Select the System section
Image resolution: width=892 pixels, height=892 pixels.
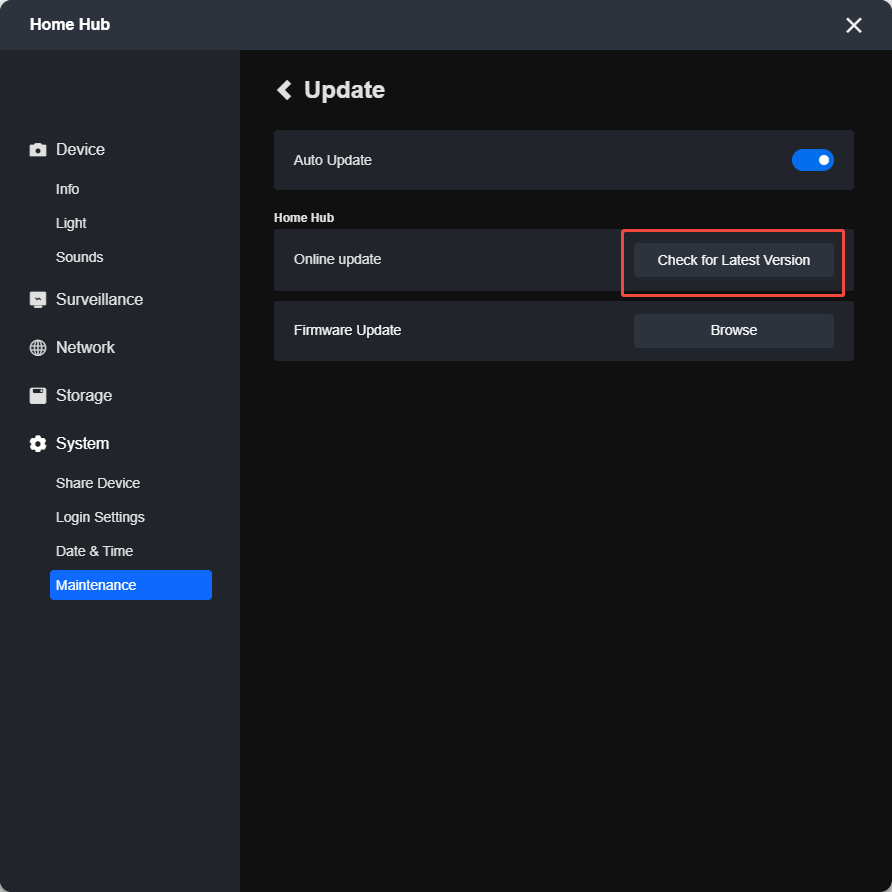[x=82, y=444]
